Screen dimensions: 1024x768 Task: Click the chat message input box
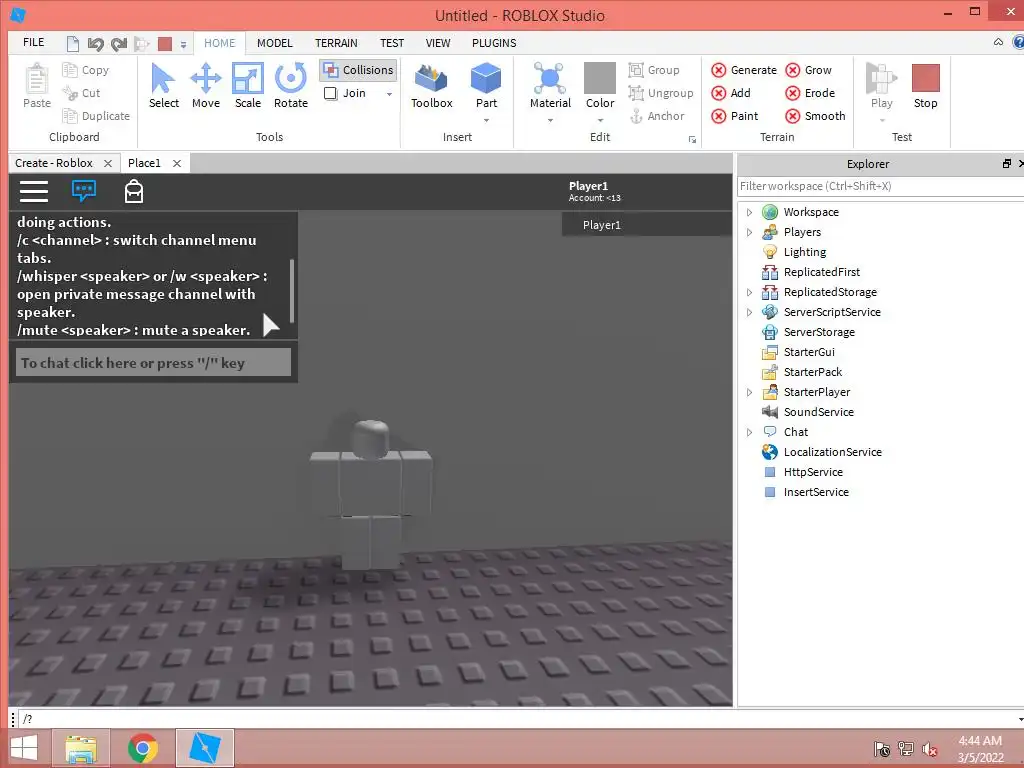(153, 362)
